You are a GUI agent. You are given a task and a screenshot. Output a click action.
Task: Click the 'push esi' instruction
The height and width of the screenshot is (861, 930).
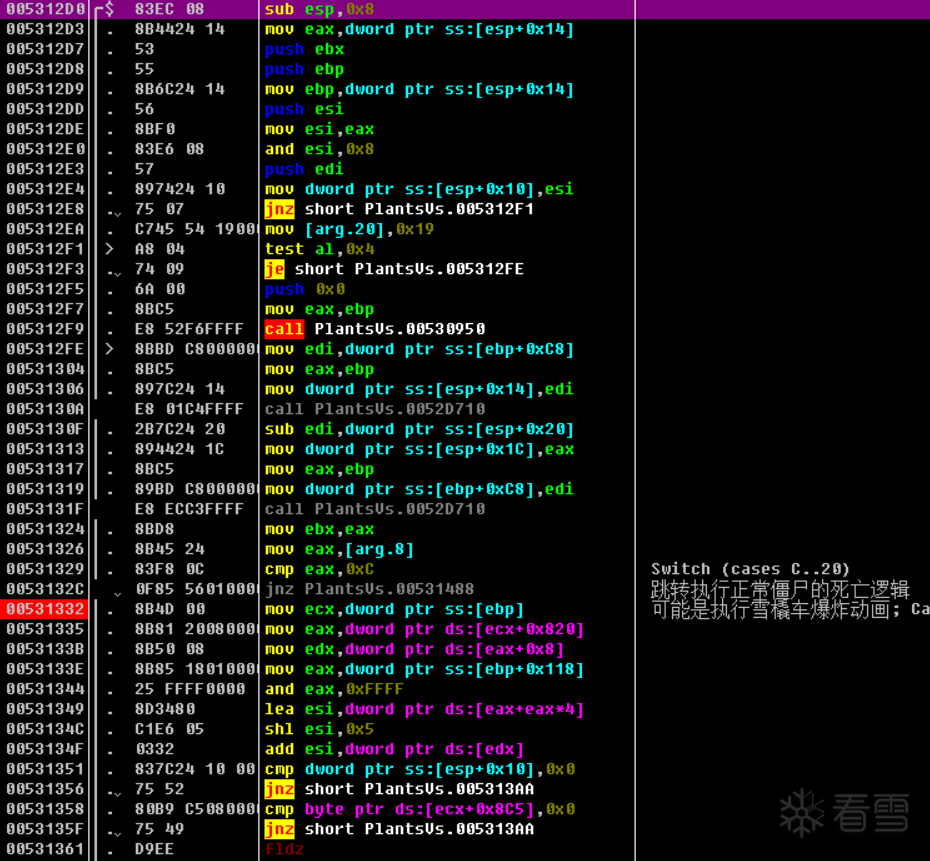pos(304,109)
